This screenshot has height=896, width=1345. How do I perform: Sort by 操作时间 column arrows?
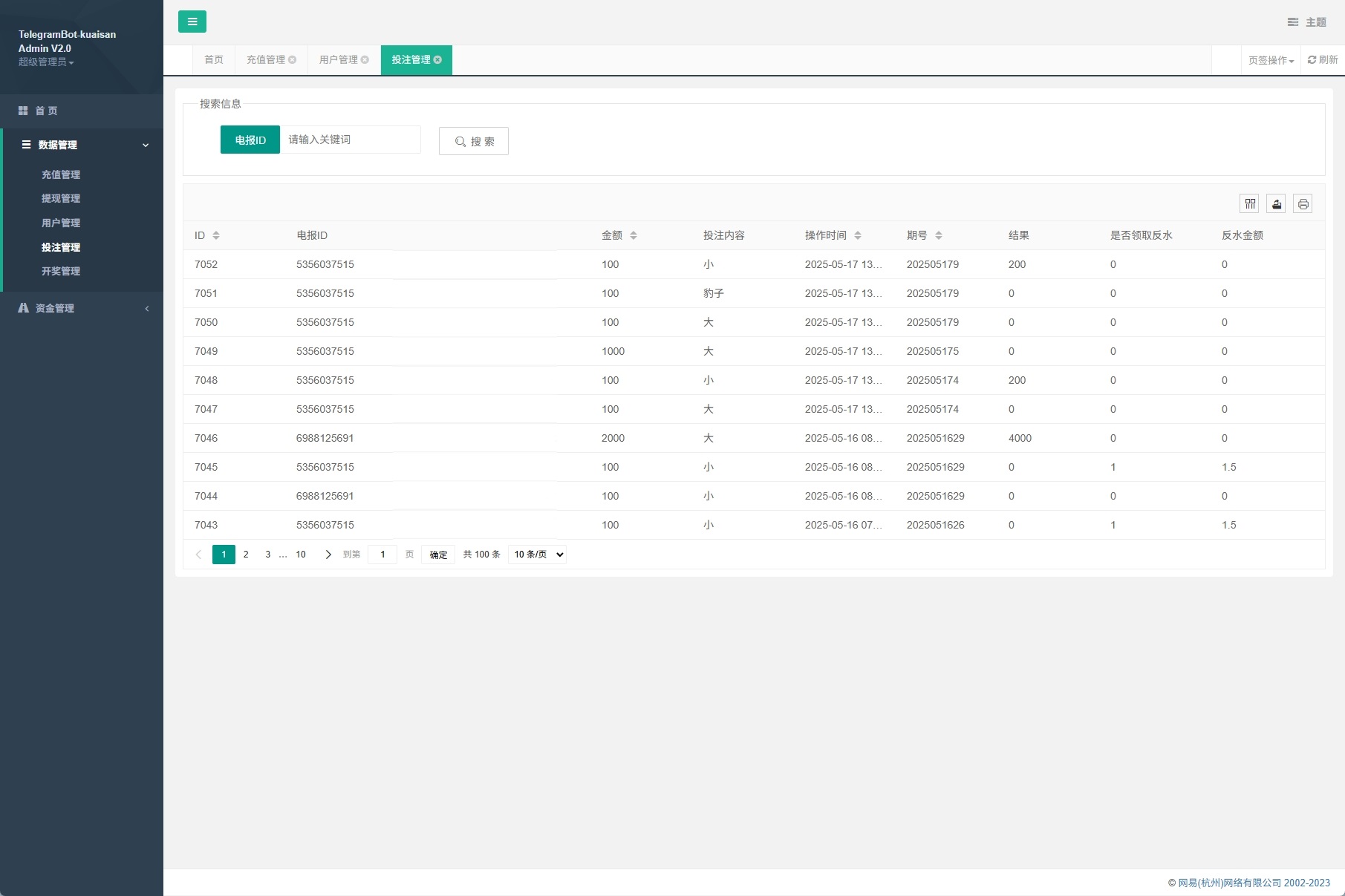click(x=858, y=235)
